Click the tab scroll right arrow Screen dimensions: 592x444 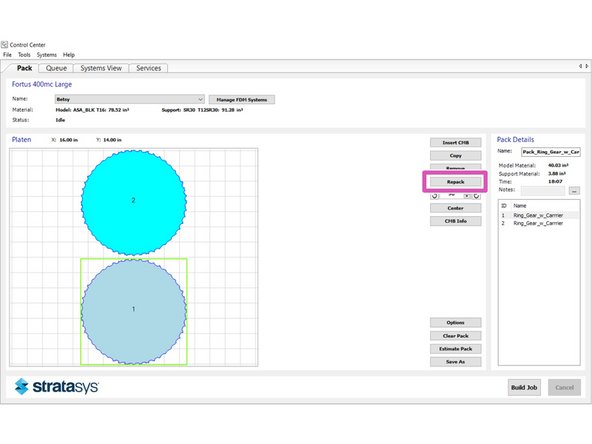(587, 66)
